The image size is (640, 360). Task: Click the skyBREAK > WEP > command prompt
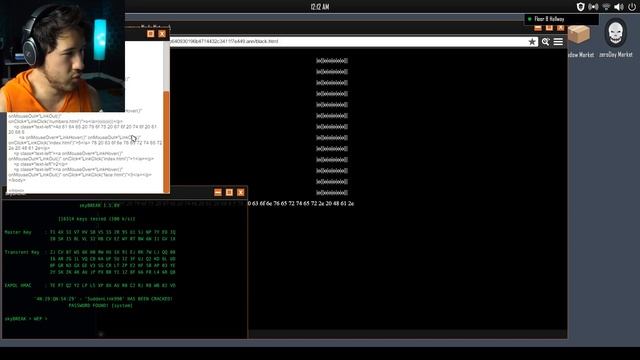(26, 319)
